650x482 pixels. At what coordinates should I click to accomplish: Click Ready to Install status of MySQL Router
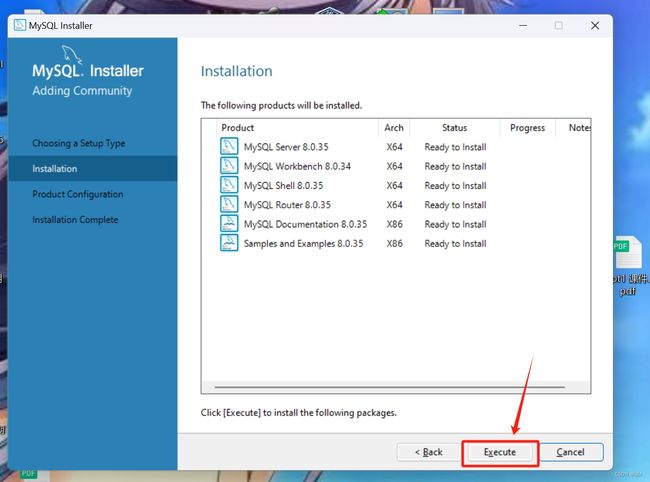(x=456, y=205)
